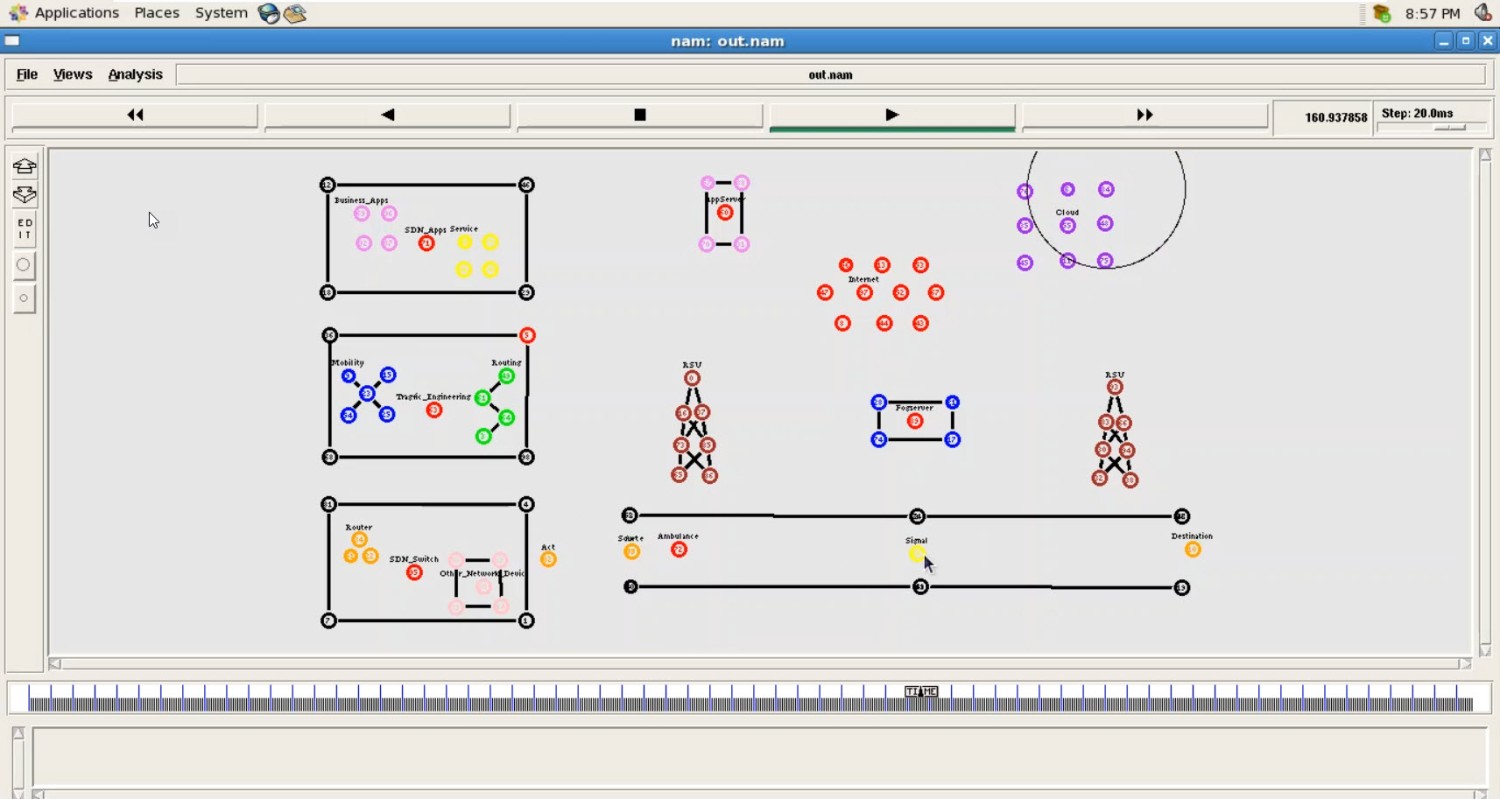
Task: Click the fast forward button
Action: pyautogui.click(x=1145, y=115)
